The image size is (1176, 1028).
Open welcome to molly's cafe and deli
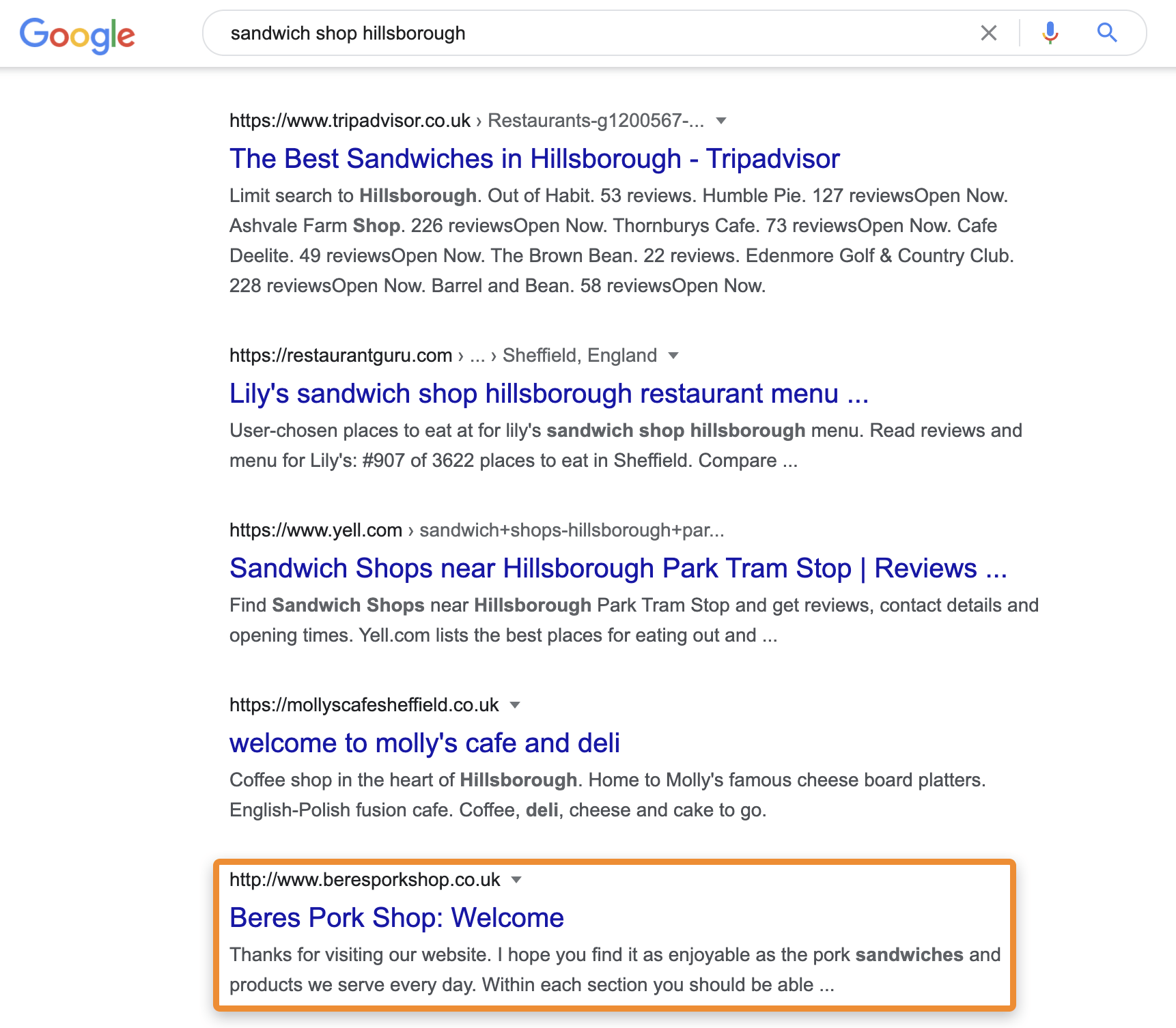[x=424, y=743]
